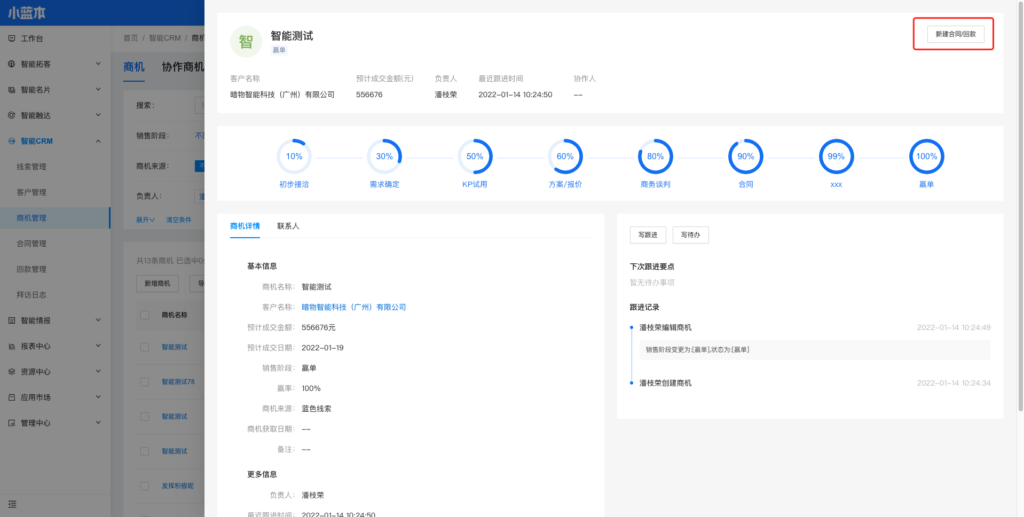Collapse the 智能CRM sidebar section
The image size is (1024, 517).
(55, 141)
